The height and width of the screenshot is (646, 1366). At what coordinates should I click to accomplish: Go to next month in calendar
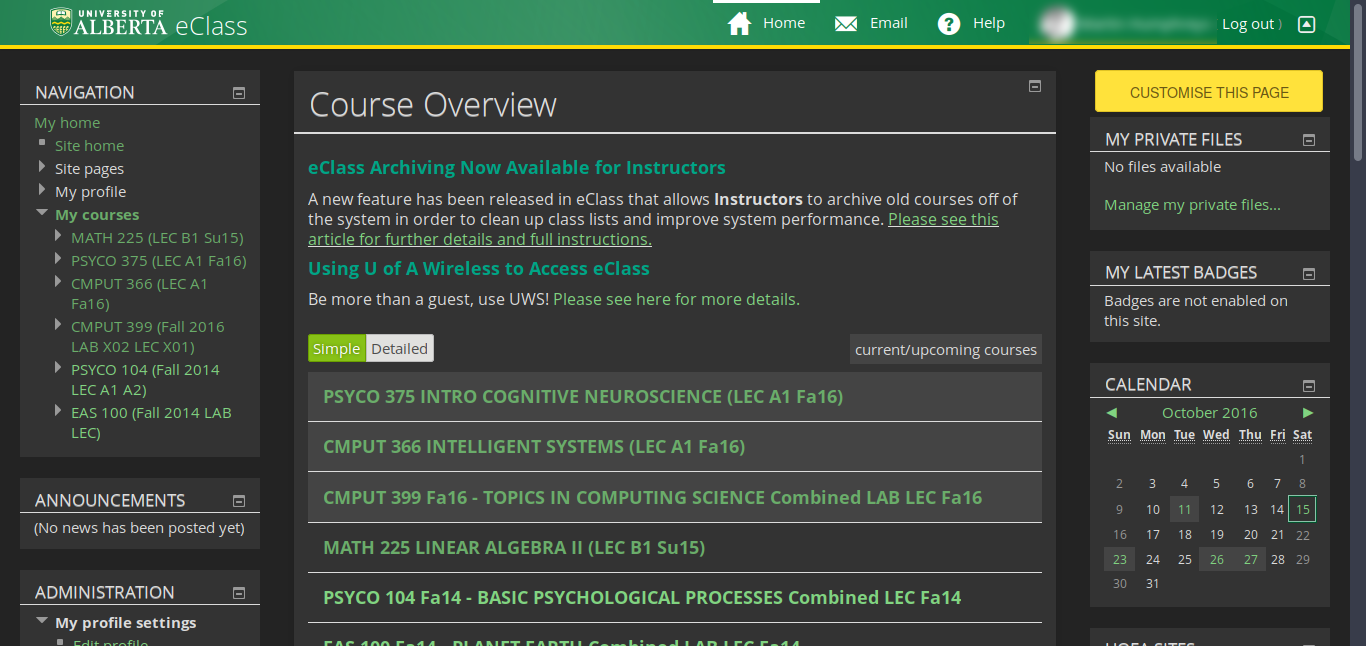click(x=1308, y=413)
